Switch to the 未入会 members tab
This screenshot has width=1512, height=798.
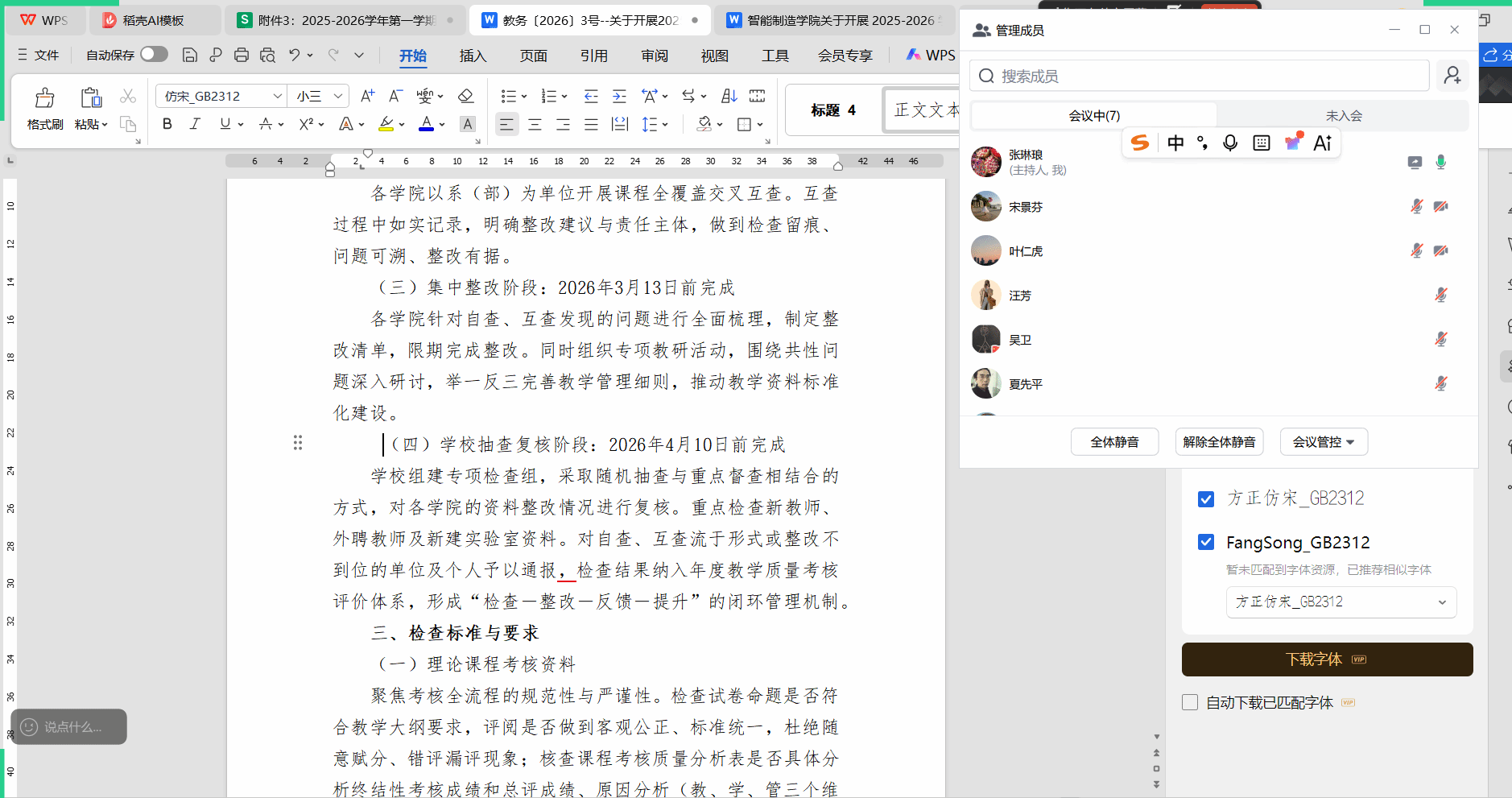point(1343,116)
